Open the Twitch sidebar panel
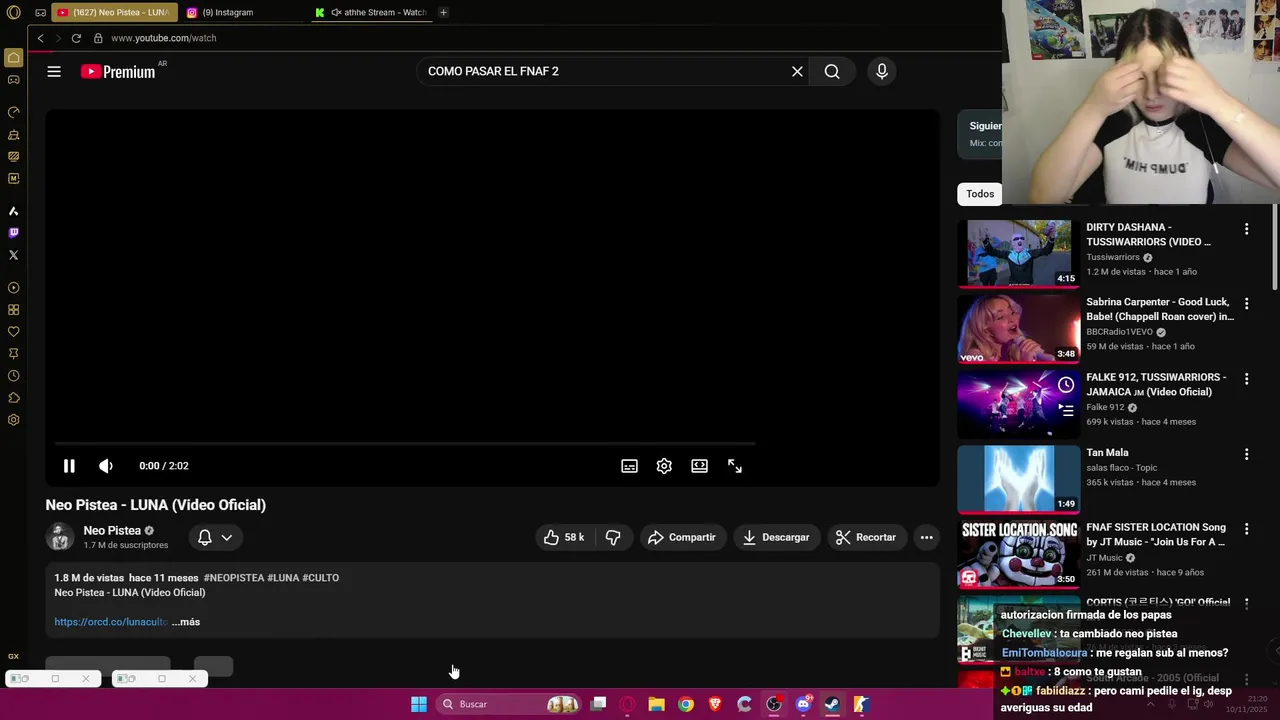The width and height of the screenshot is (1280, 720). click(13, 233)
